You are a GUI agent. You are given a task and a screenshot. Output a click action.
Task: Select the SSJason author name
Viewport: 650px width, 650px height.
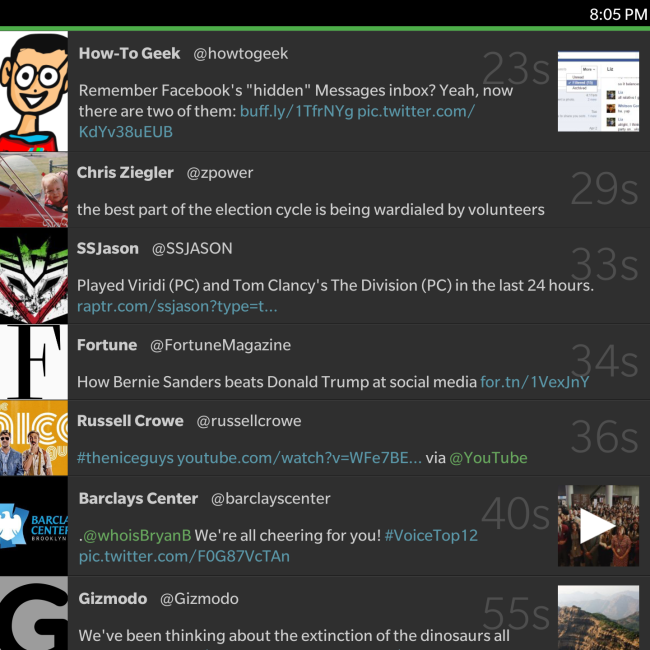[x=108, y=248]
